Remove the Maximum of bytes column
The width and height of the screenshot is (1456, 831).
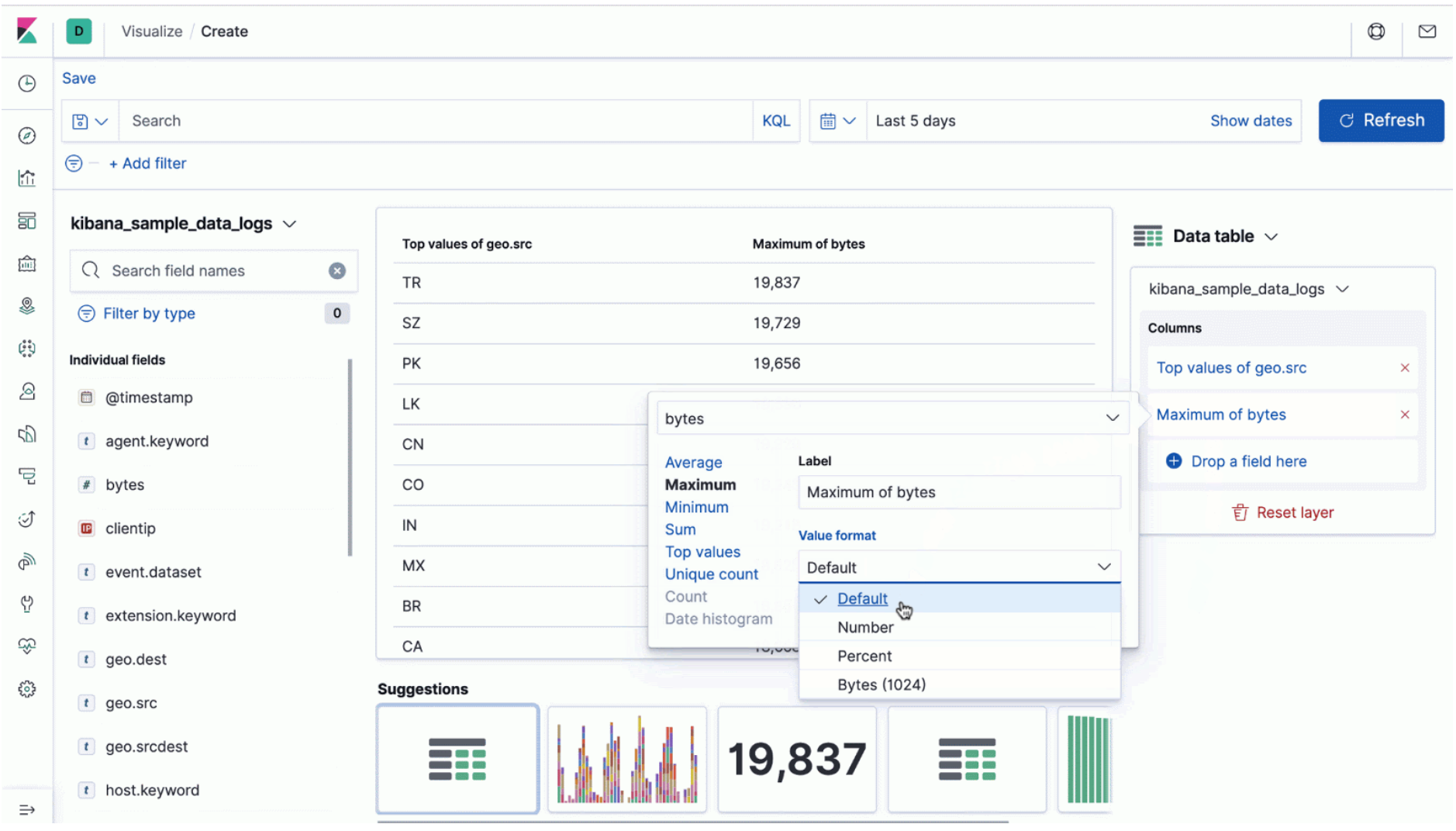pyautogui.click(x=1404, y=415)
